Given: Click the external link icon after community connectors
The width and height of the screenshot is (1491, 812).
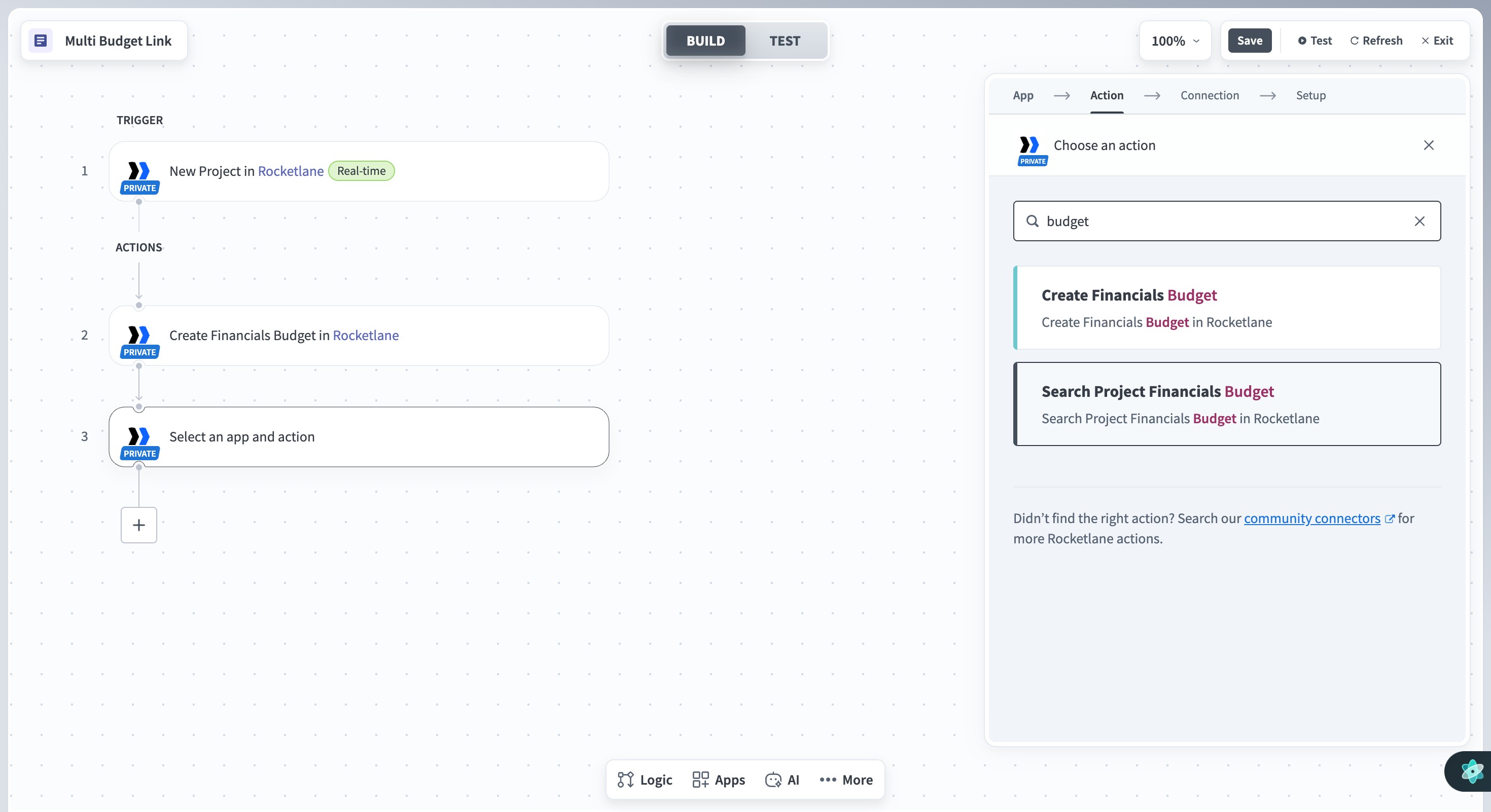Looking at the screenshot, I should 1389,519.
